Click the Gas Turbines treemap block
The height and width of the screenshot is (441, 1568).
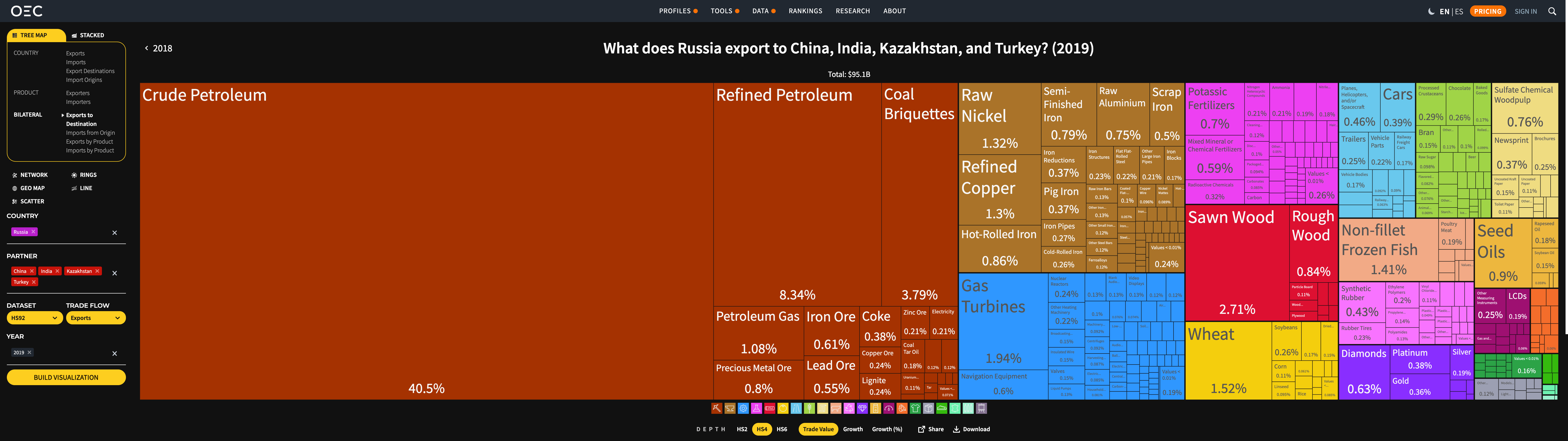[1003, 322]
